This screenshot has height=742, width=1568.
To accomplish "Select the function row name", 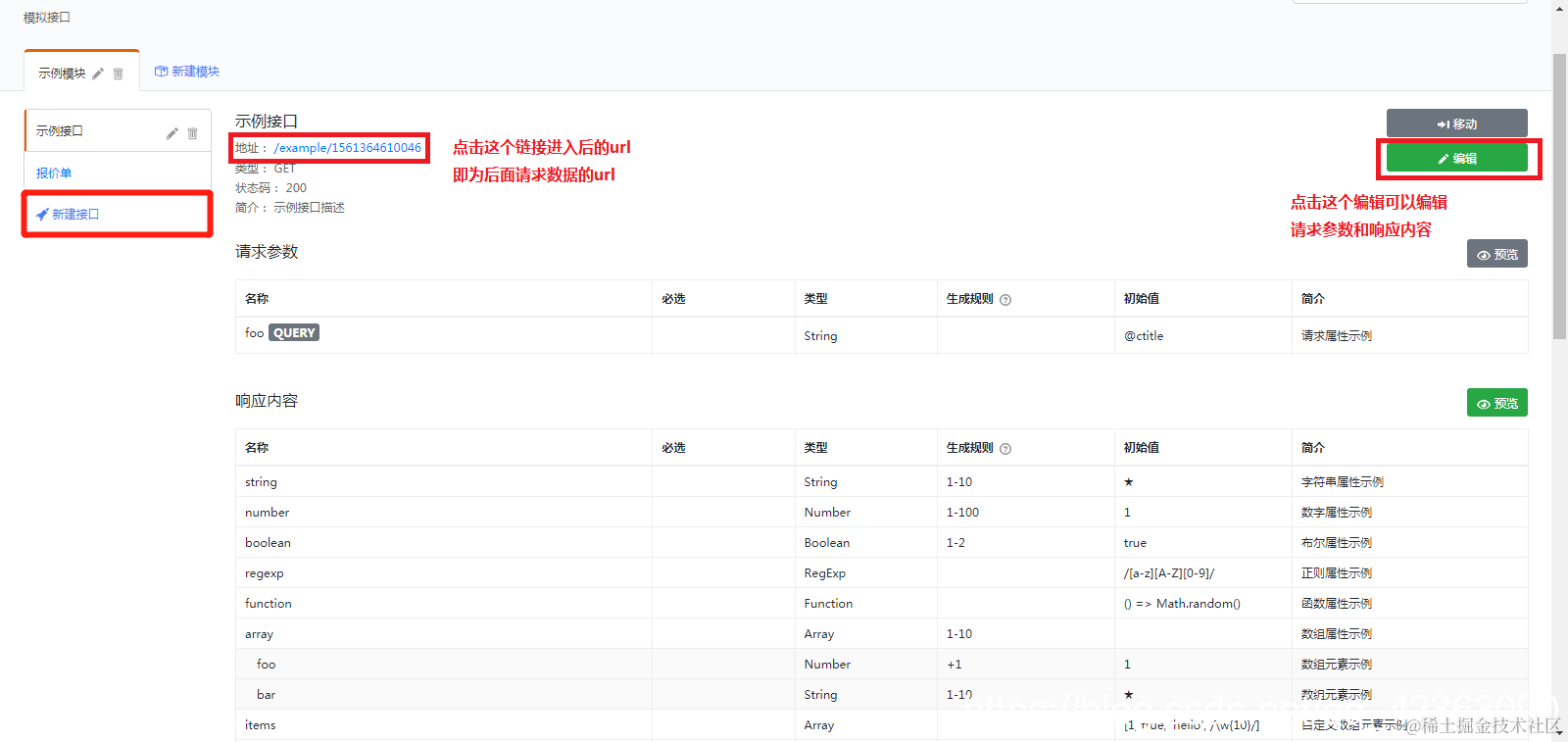I will coord(269,604).
